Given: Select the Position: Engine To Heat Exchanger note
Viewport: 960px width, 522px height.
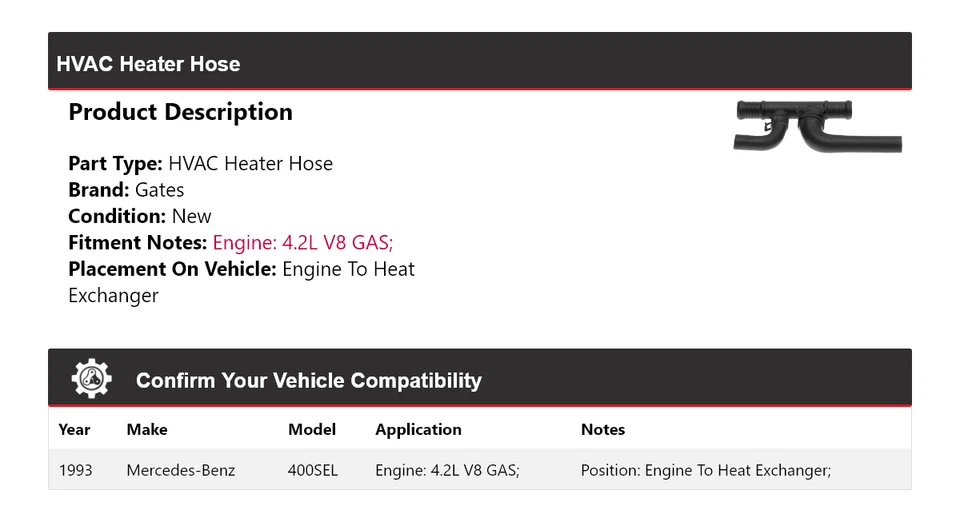Looking at the screenshot, I should (x=706, y=469).
